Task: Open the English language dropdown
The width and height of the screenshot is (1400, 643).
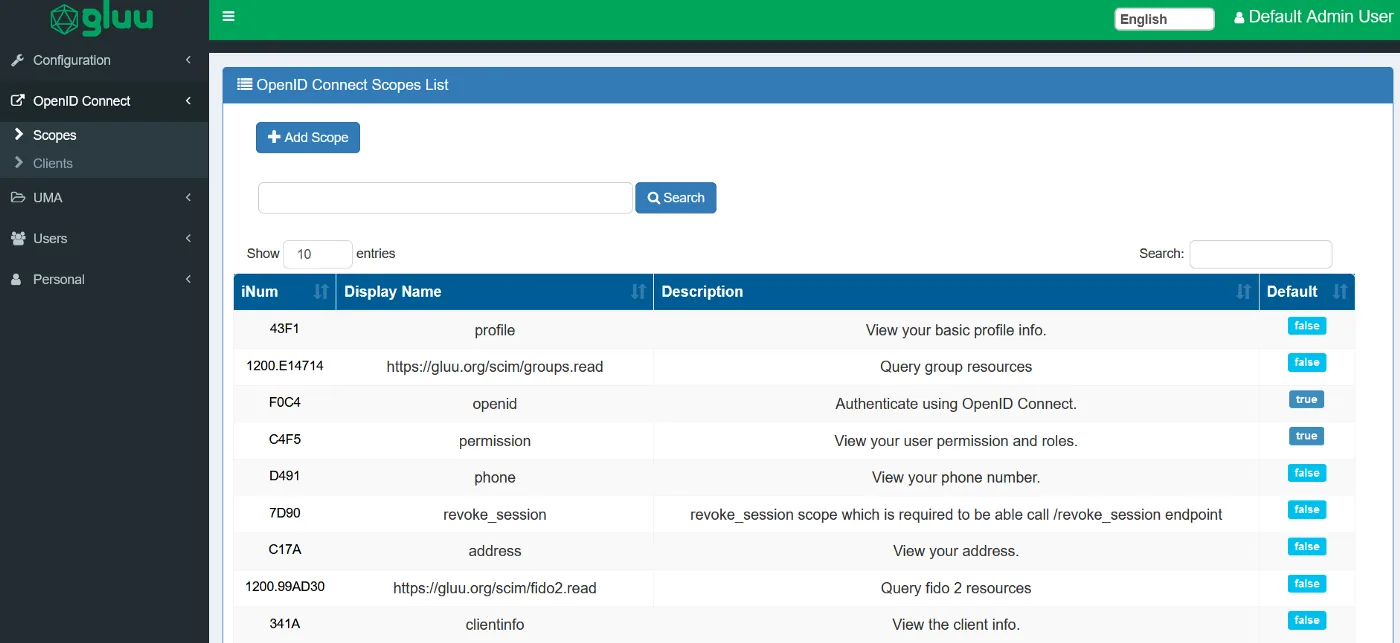Action: click(x=1164, y=19)
